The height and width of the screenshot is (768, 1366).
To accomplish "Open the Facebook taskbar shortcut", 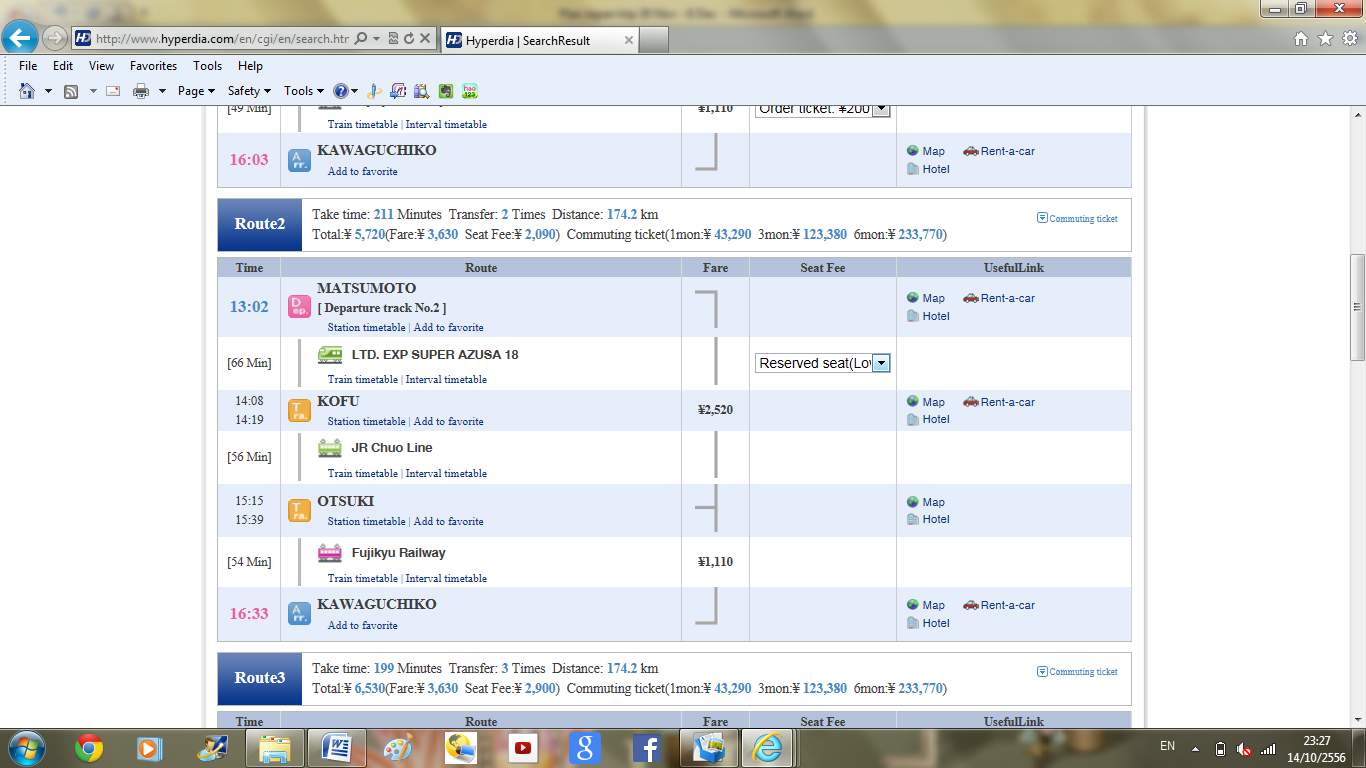I will [647, 748].
